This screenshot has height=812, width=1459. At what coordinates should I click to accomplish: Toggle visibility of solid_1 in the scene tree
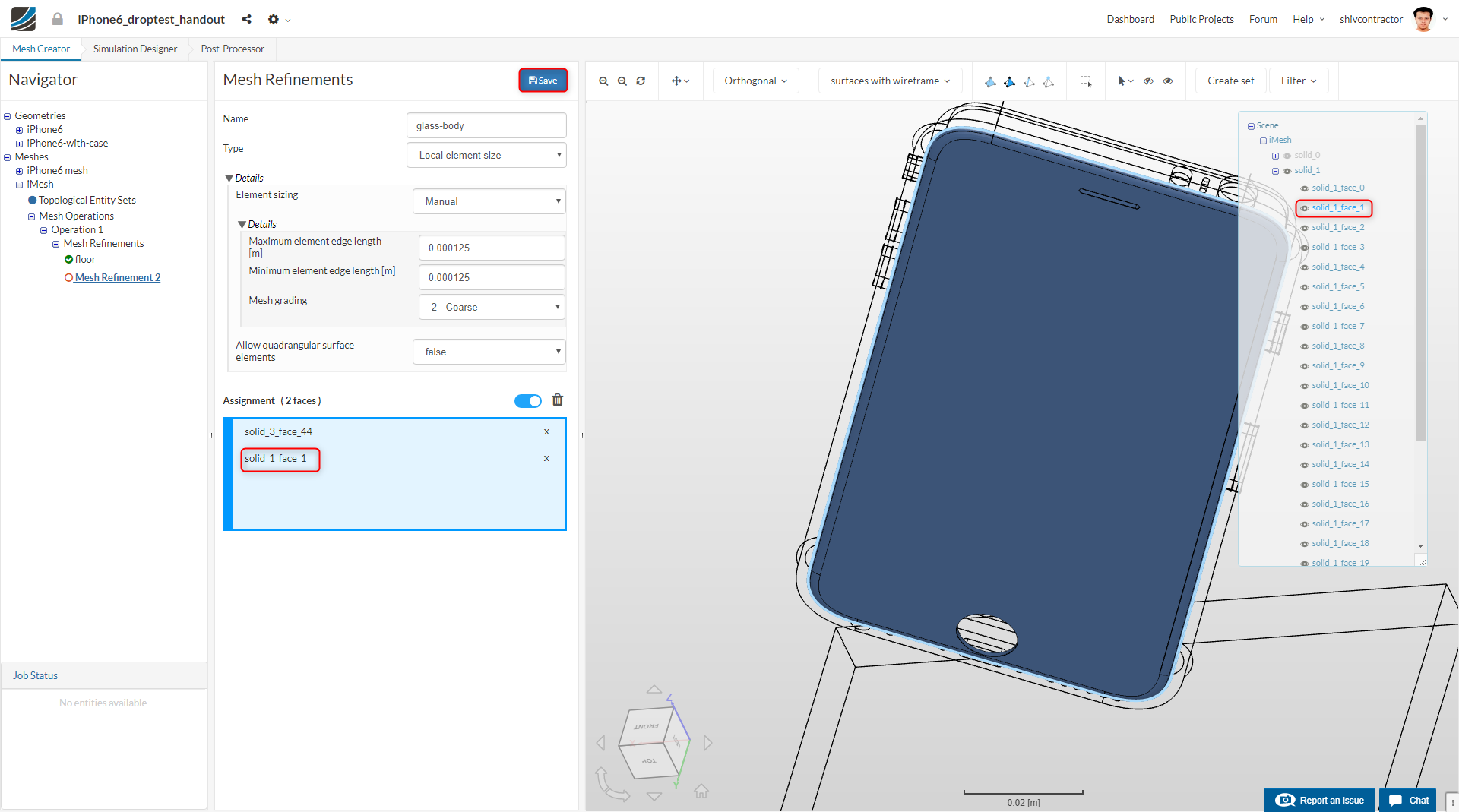pyautogui.click(x=1287, y=171)
